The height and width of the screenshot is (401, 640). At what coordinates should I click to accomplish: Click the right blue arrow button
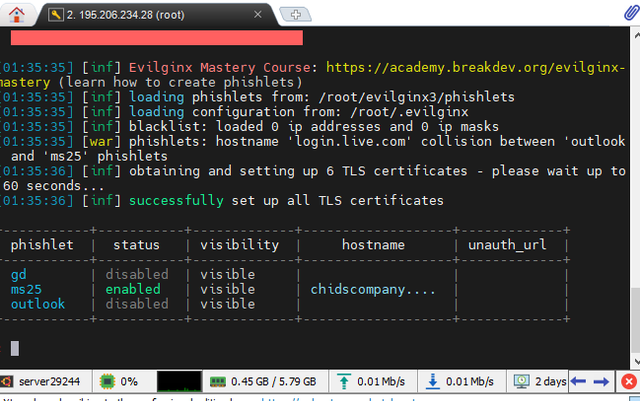[601, 381]
